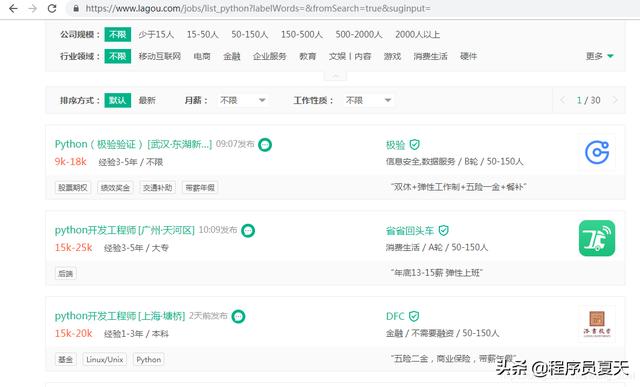
Task: Select 不限 for 公司规模
Action: pyautogui.click(x=118, y=35)
